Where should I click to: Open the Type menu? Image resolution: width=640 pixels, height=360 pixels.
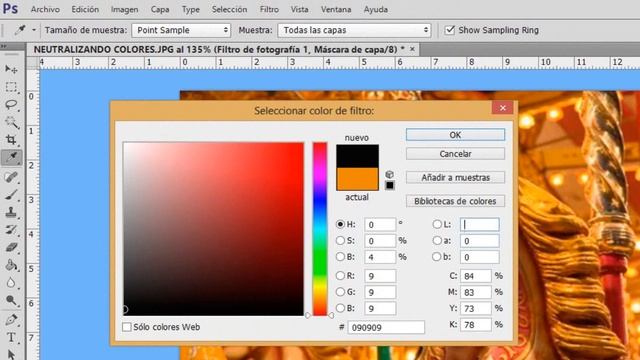[x=191, y=9]
